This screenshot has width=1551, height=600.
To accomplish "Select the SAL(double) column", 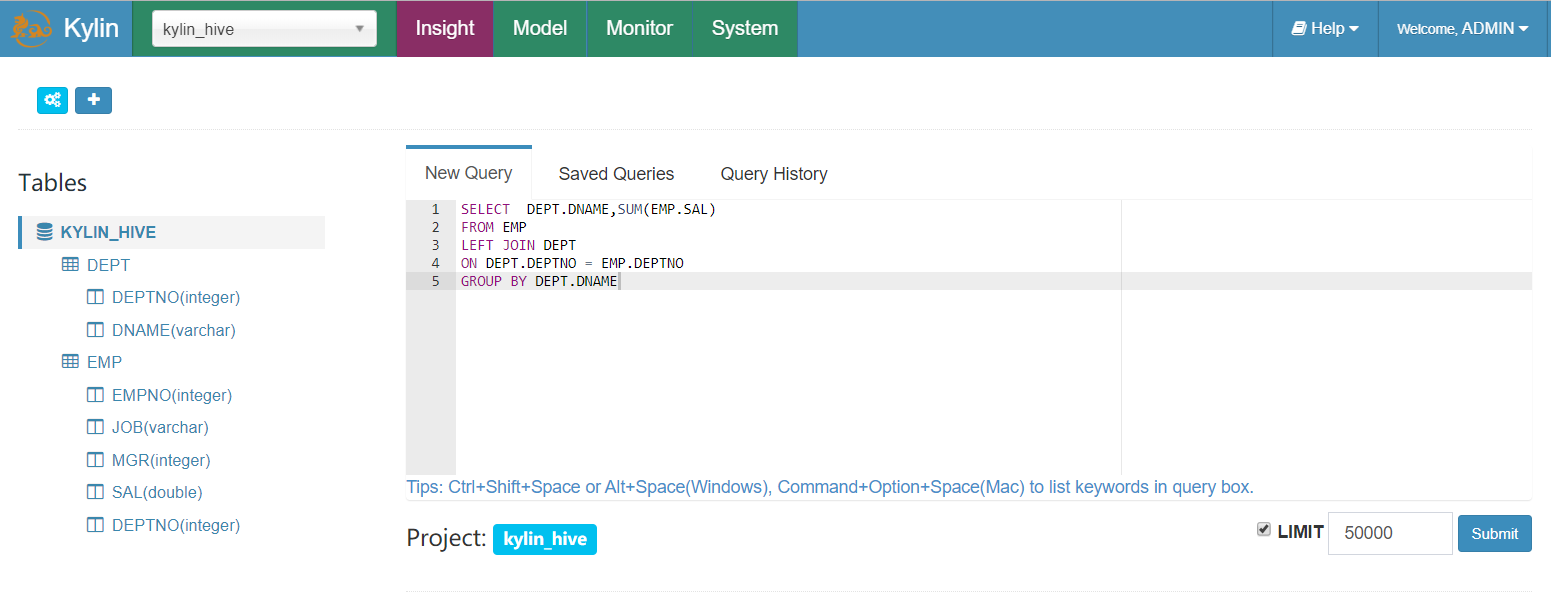I will pyautogui.click(x=157, y=492).
